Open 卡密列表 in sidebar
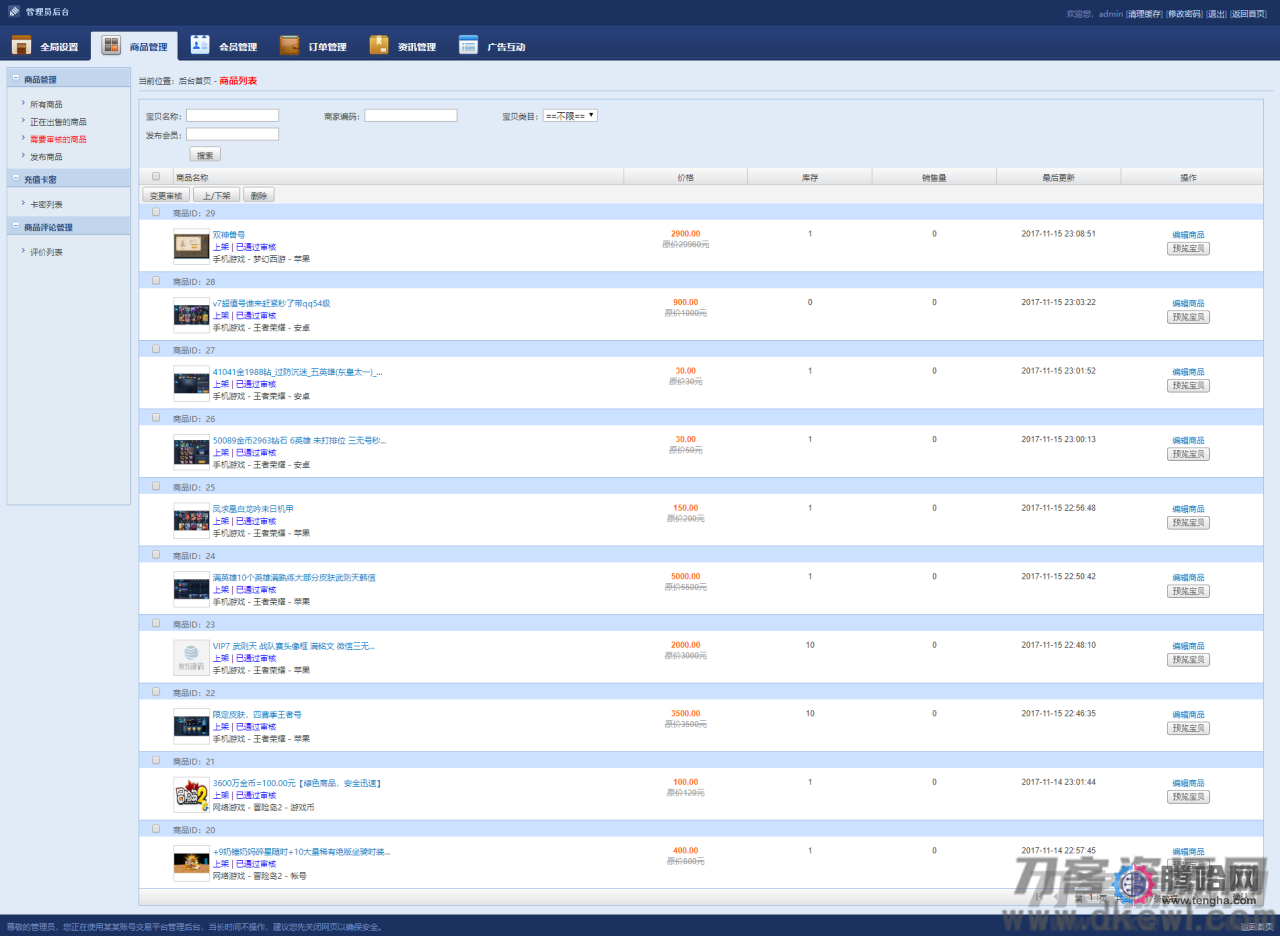This screenshot has width=1280, height=936. pos(46,204)
